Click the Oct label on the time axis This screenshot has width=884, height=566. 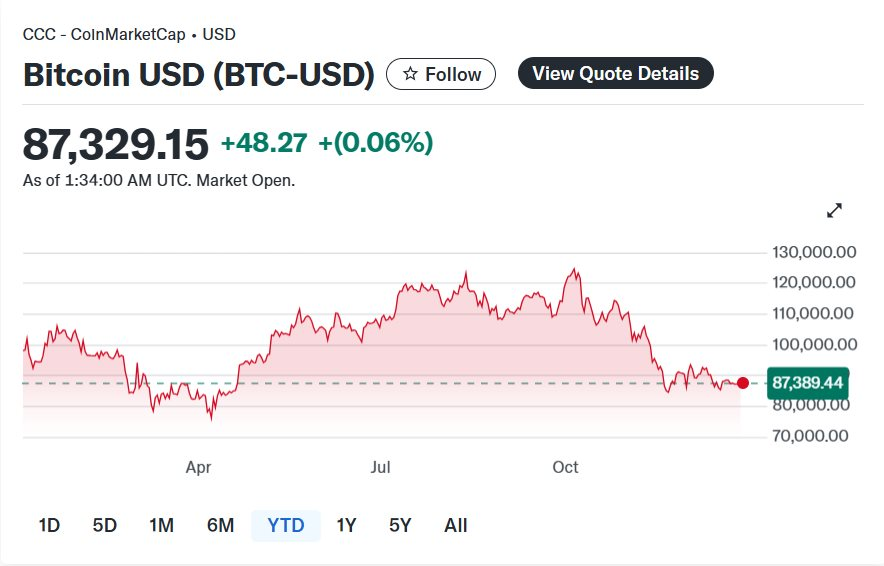click(x=566, y=467)
